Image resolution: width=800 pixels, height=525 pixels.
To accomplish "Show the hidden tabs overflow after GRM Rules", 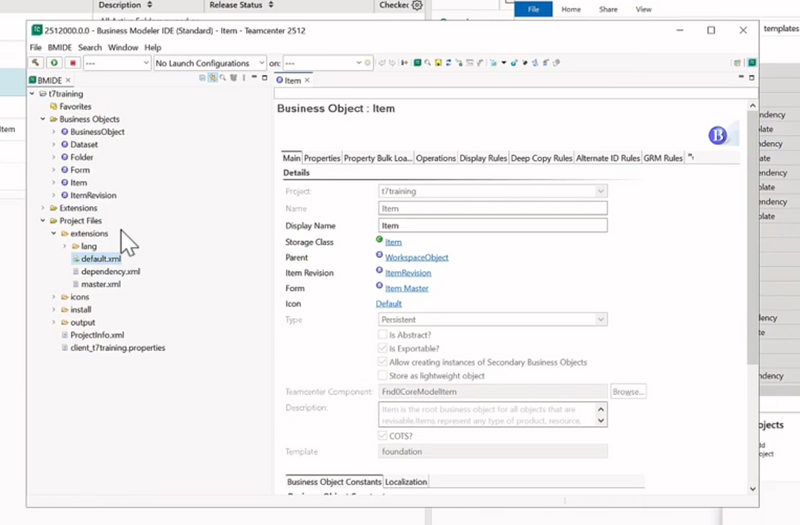I will point(691,157).
